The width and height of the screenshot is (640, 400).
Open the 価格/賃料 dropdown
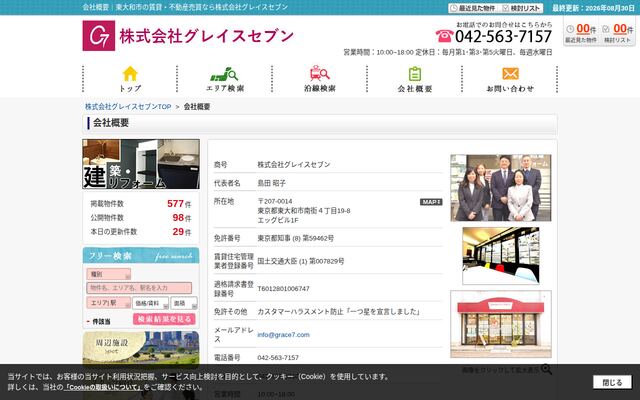coord(150,303)
